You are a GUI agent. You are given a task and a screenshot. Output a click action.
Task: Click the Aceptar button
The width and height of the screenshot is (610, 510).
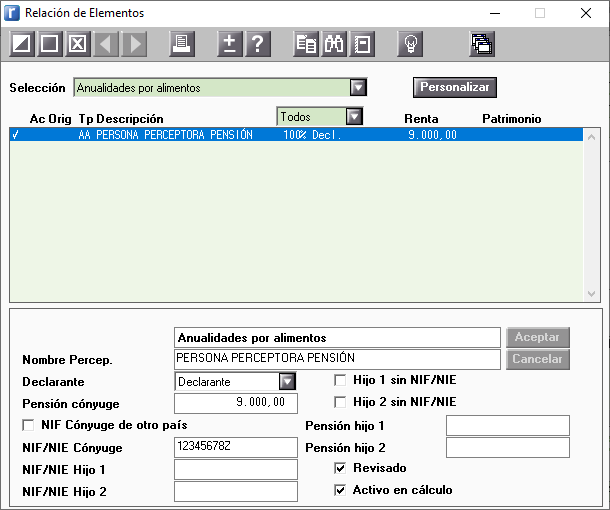coord(538,337)
